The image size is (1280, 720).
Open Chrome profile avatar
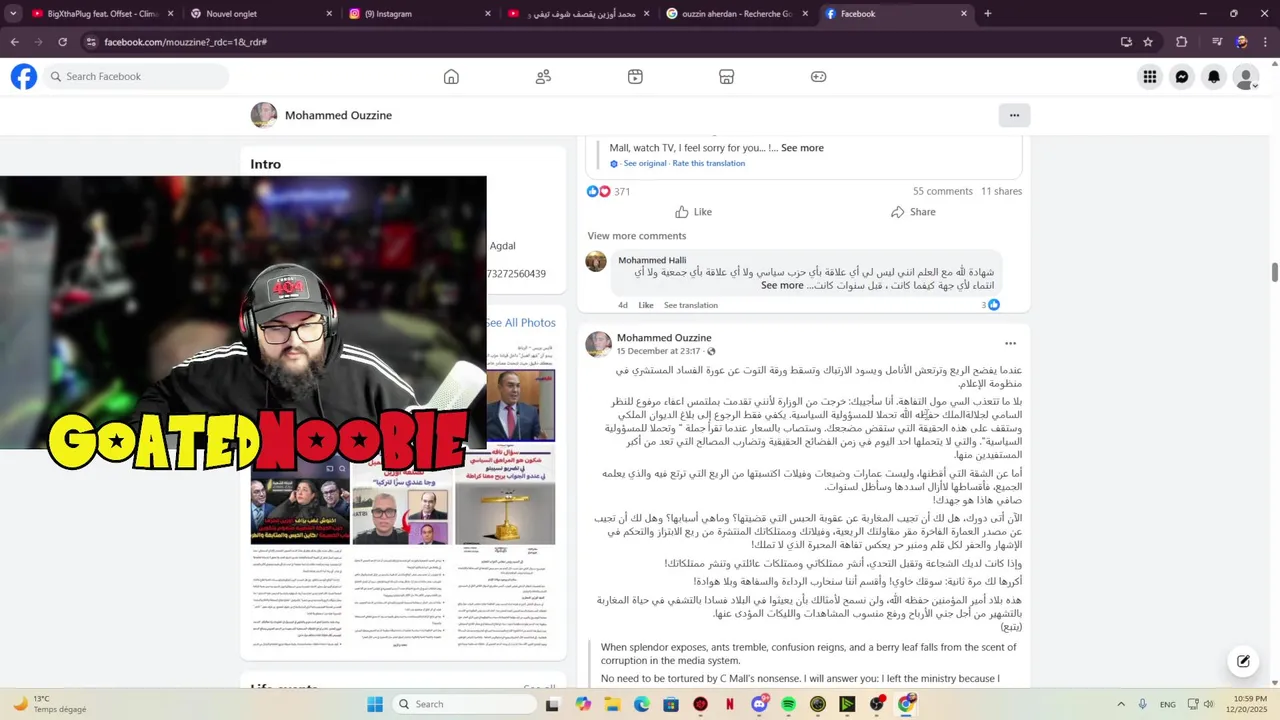[1241, 42]
